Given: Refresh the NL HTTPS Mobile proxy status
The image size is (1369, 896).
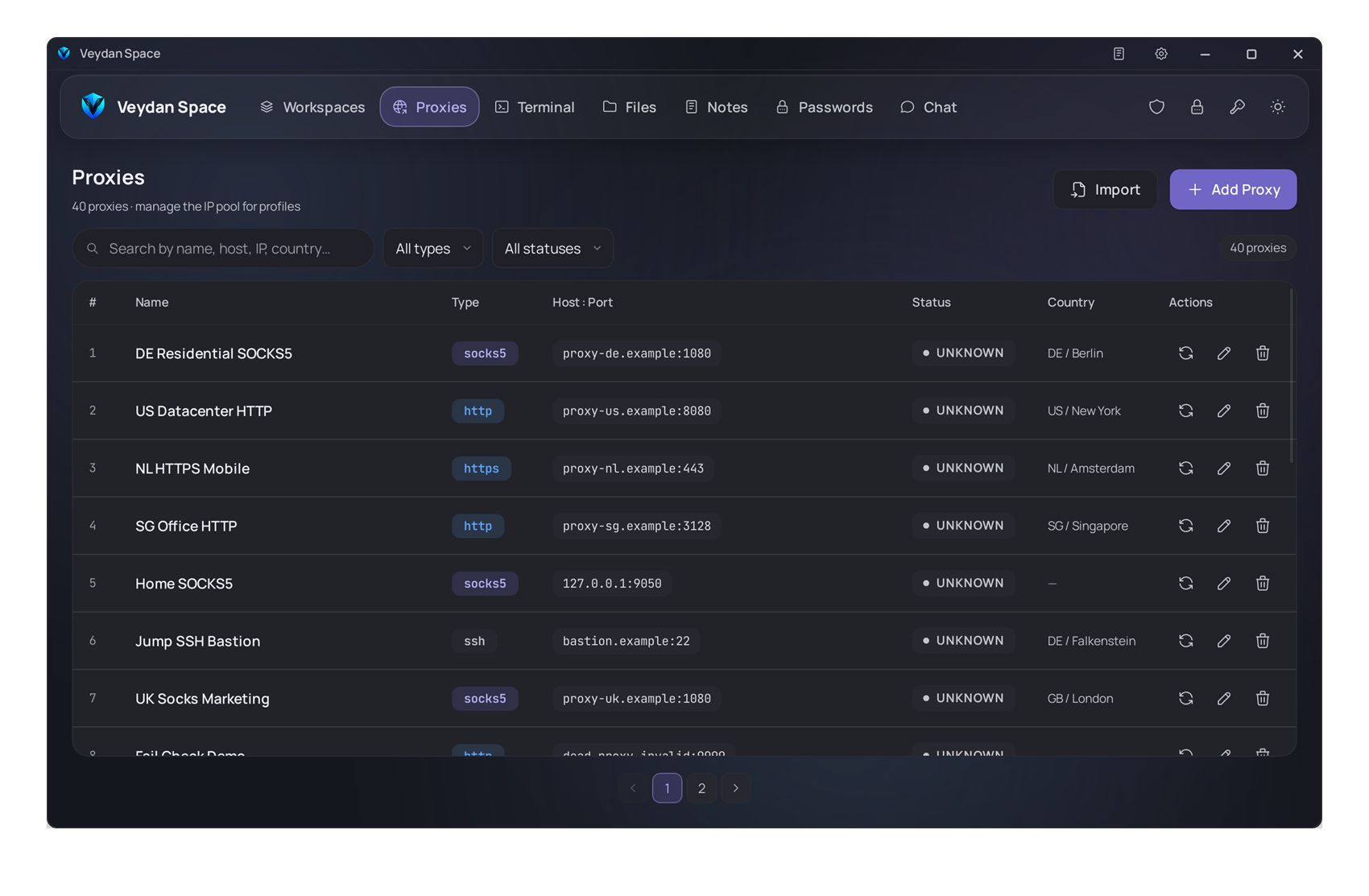Looking at the screenshot, I should click(x=1185, y=469).
